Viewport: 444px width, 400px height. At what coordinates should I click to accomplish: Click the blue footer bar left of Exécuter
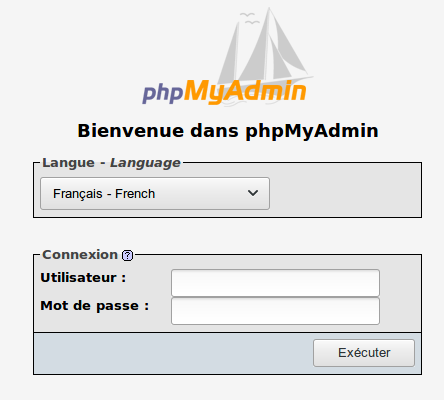pos(173,353)
